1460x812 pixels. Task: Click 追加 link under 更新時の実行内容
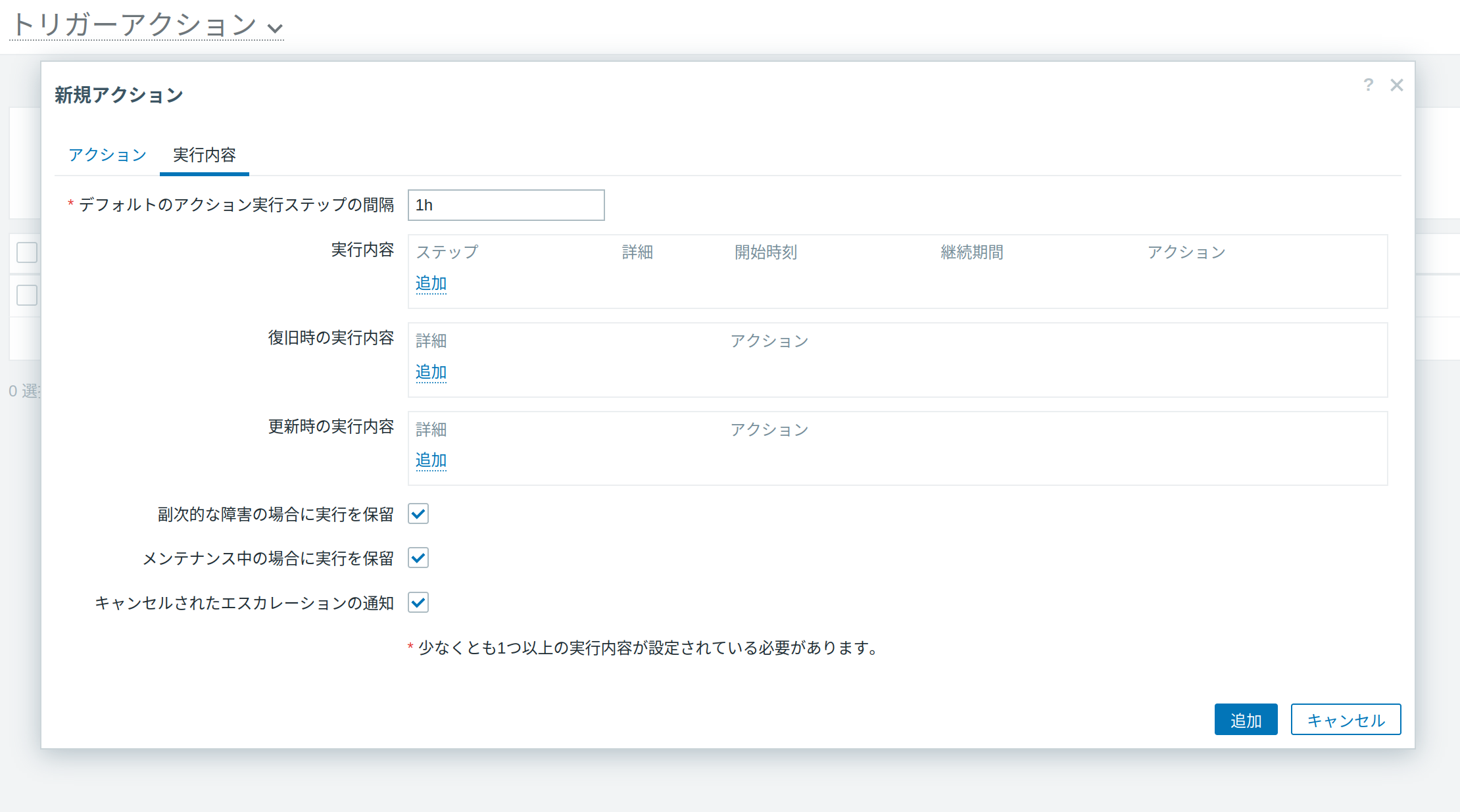431,460
